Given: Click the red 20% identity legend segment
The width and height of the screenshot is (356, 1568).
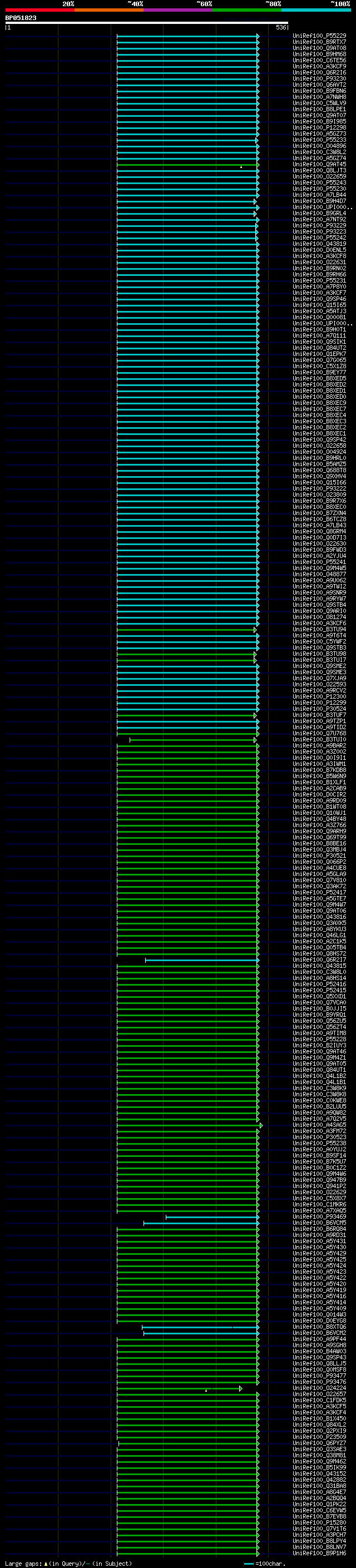Looking at the screenshot, I should 39,10.
